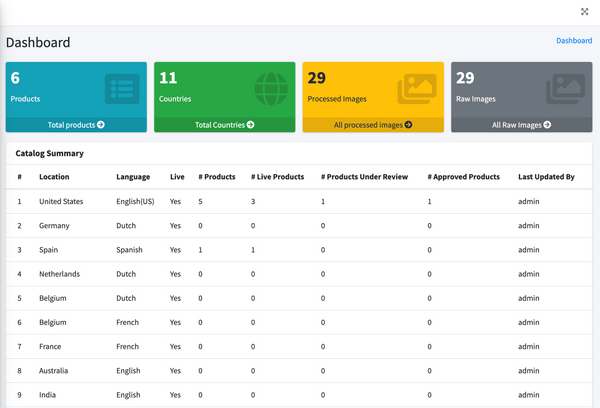Click the Processed Images picture icon
Screen dimensions: 600x408
coord(418,90)
